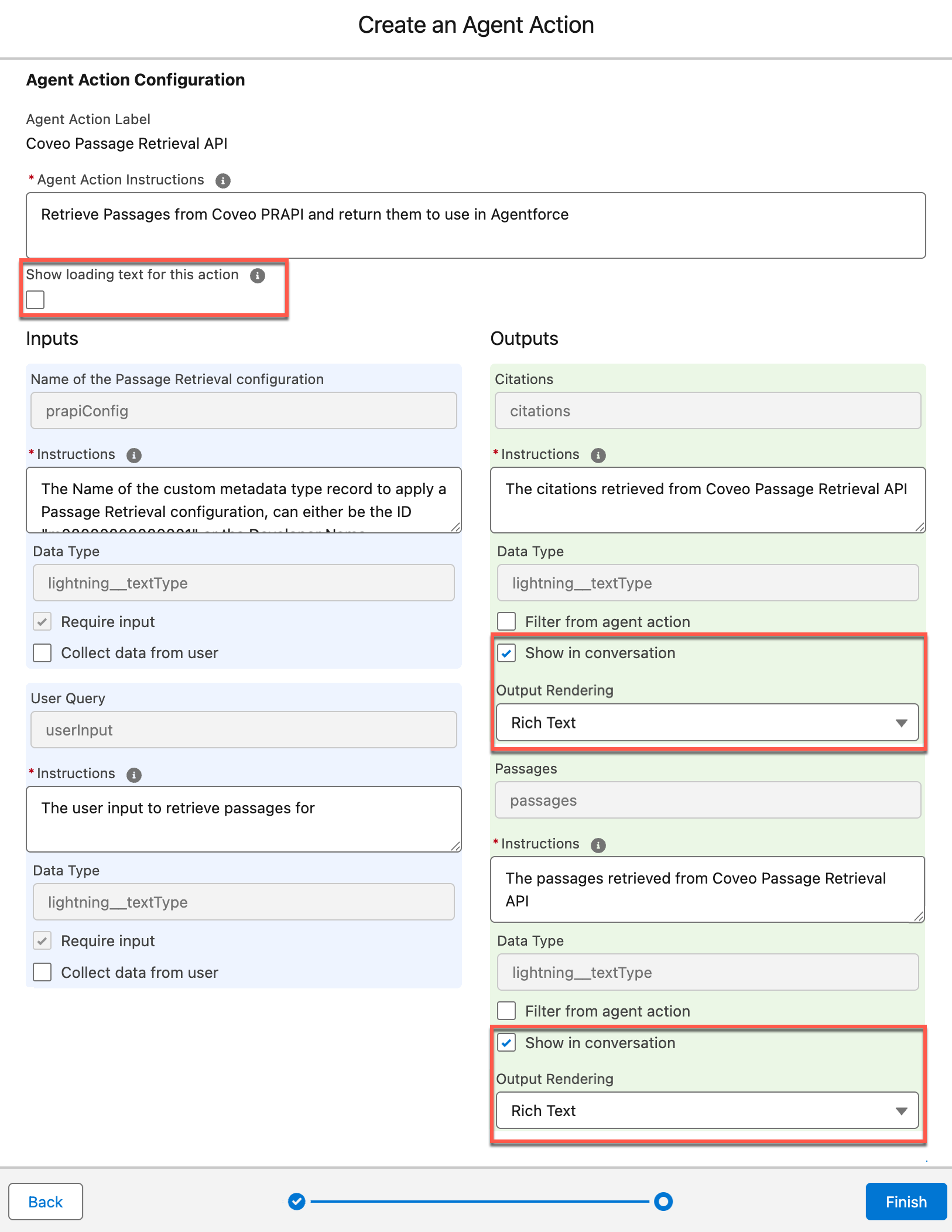The height and width of the screenshot is (1232, 952).
Task: Open Passages Output Rendering Rich Text dropdown
Action: click(707, 1111)
